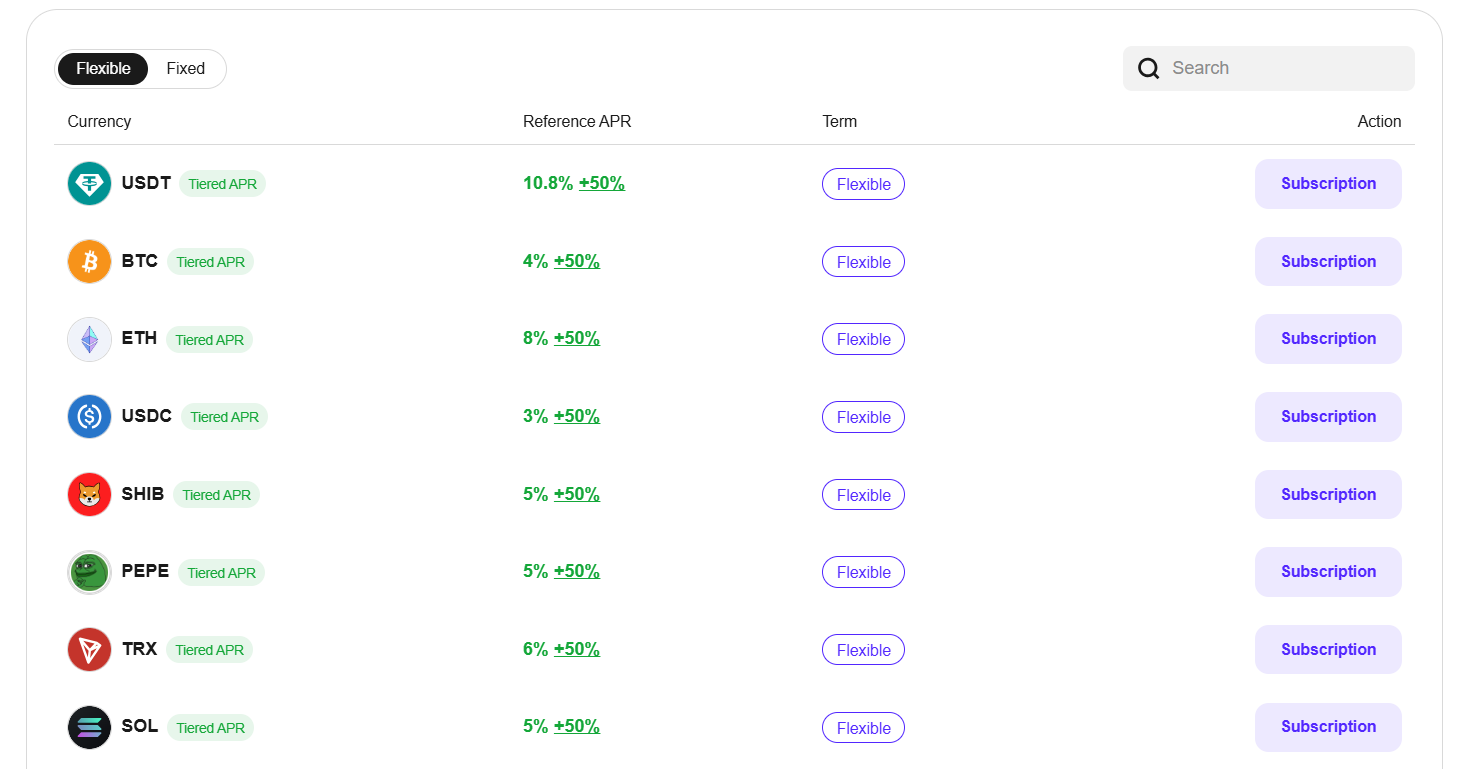Click the Tiered APR badge for USDC
This screenshot has width=1466, height=769.
[224, 417]
